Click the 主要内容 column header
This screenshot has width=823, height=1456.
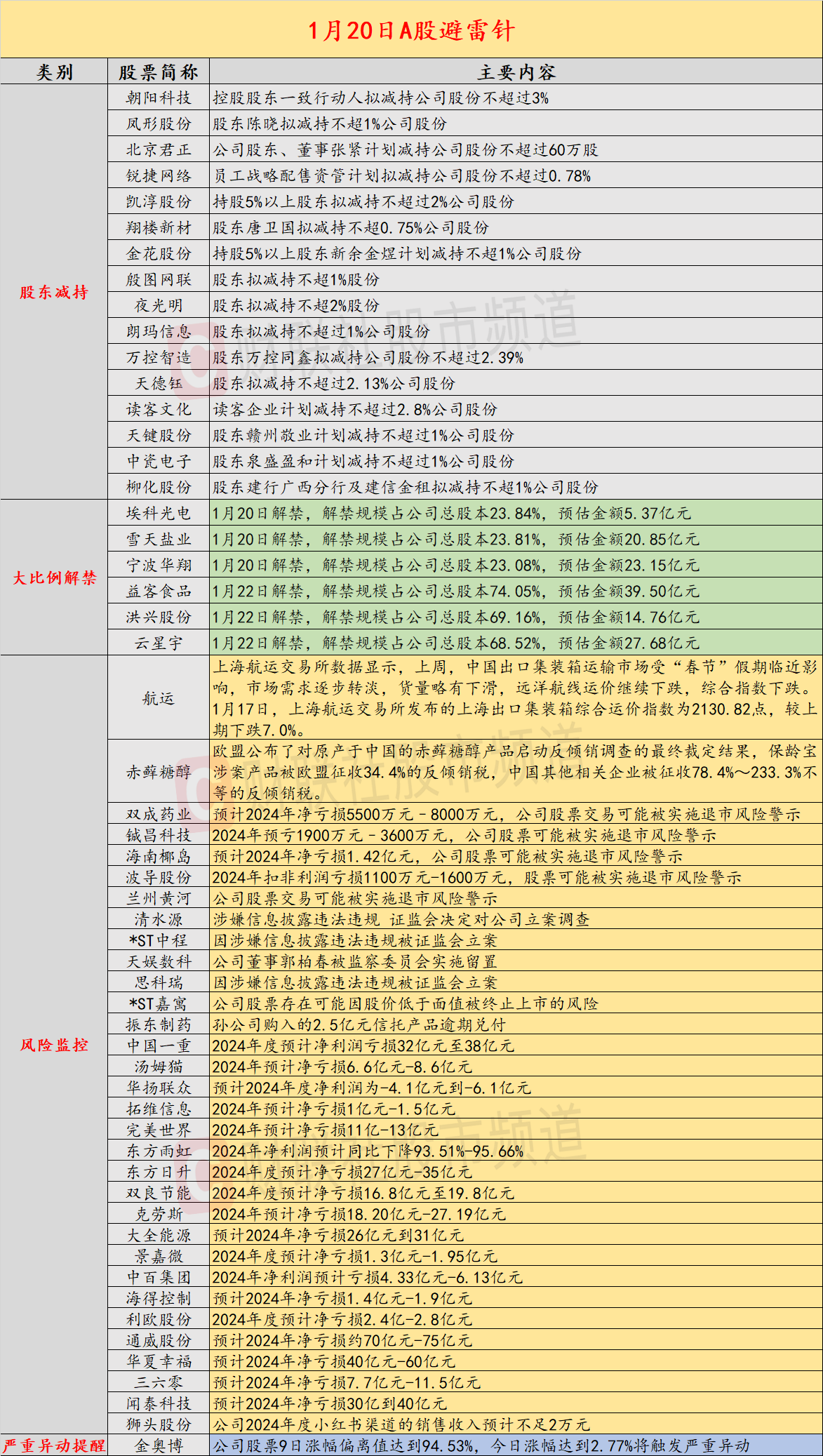(516, 72)
